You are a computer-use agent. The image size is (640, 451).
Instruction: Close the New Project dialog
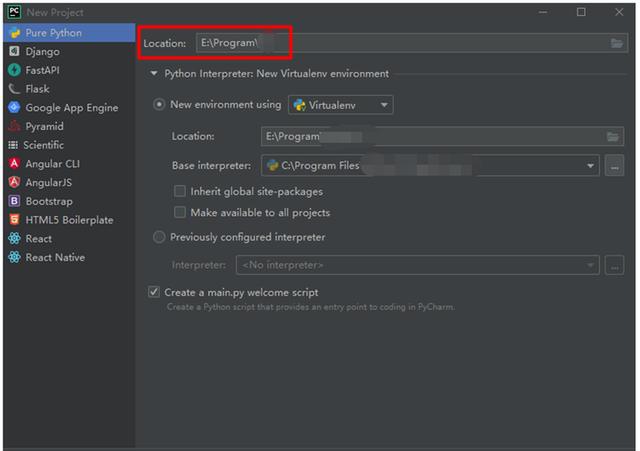click(x=619, y=12)
